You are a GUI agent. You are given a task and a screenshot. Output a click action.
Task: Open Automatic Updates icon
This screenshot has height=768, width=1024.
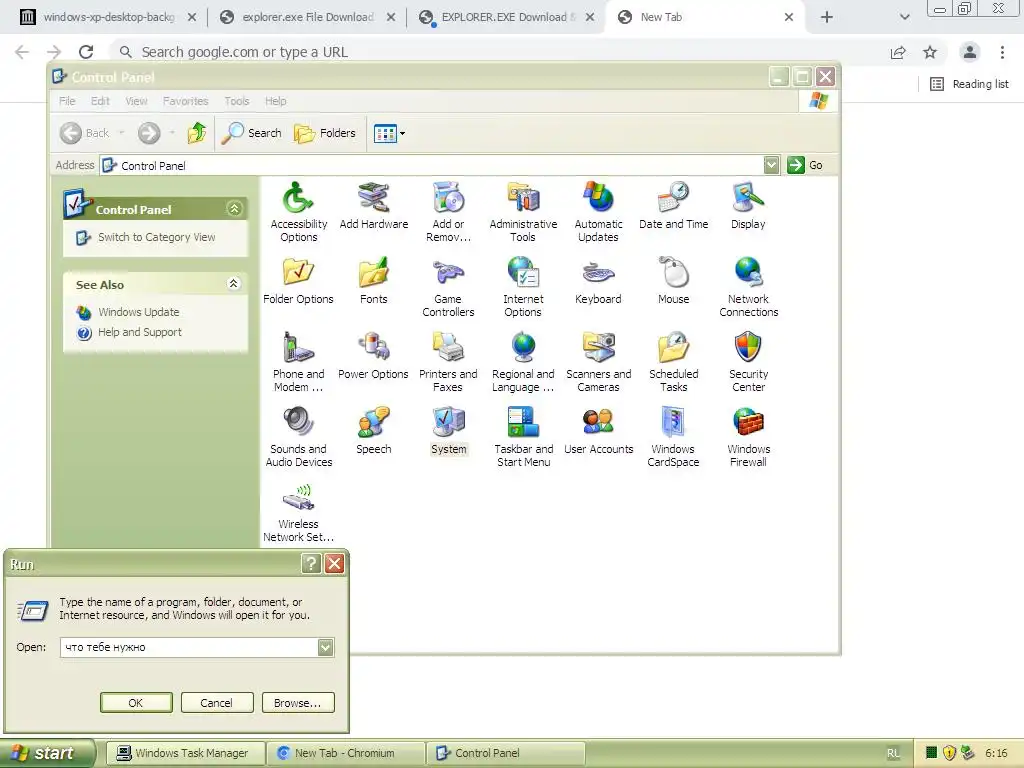coord(598,212)
